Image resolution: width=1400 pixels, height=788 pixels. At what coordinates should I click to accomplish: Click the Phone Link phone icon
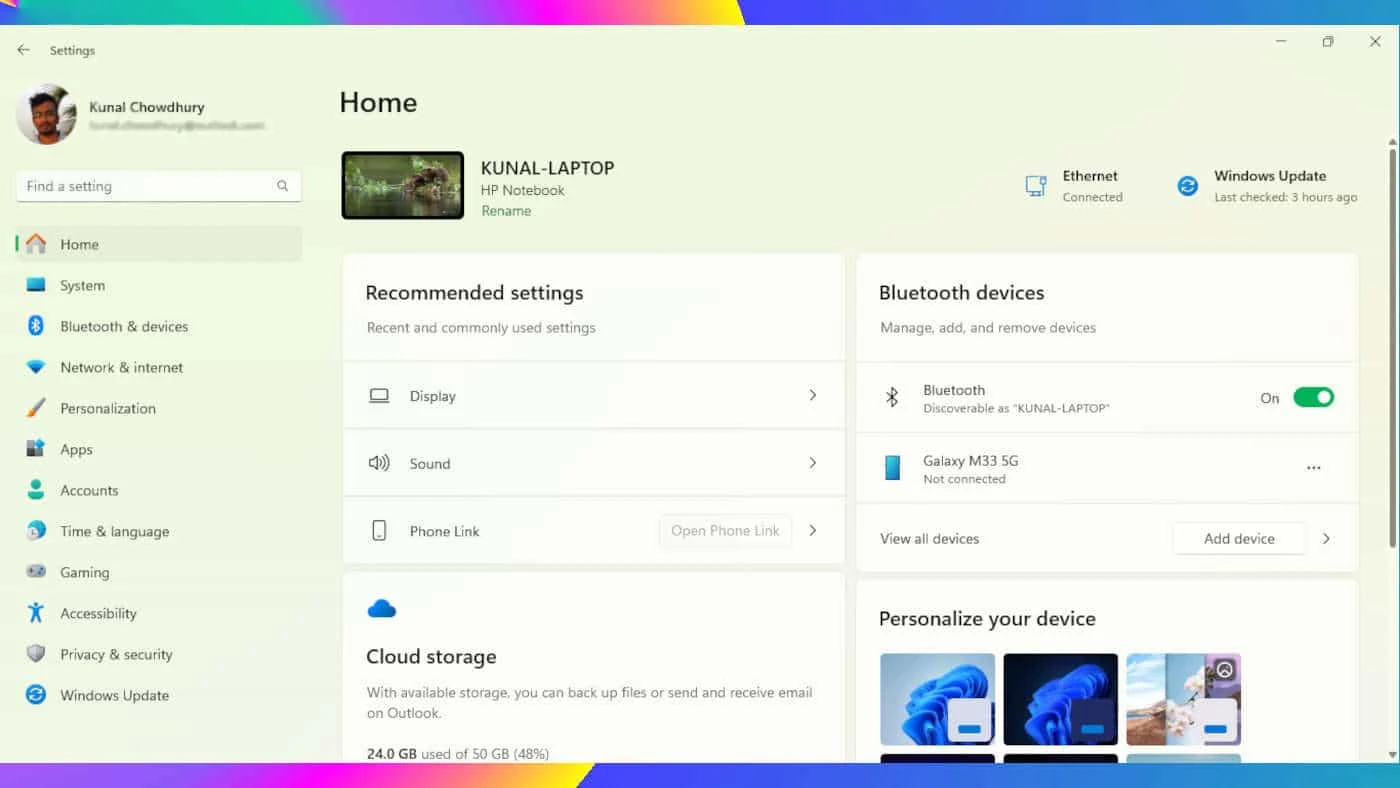tap(379, 531)
